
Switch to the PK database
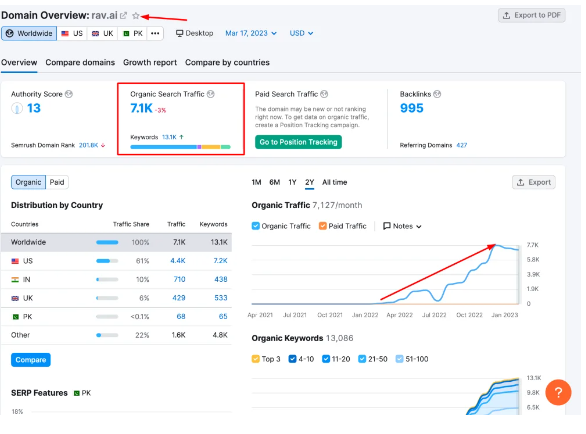pyautogui.click(x=133, y=33)
